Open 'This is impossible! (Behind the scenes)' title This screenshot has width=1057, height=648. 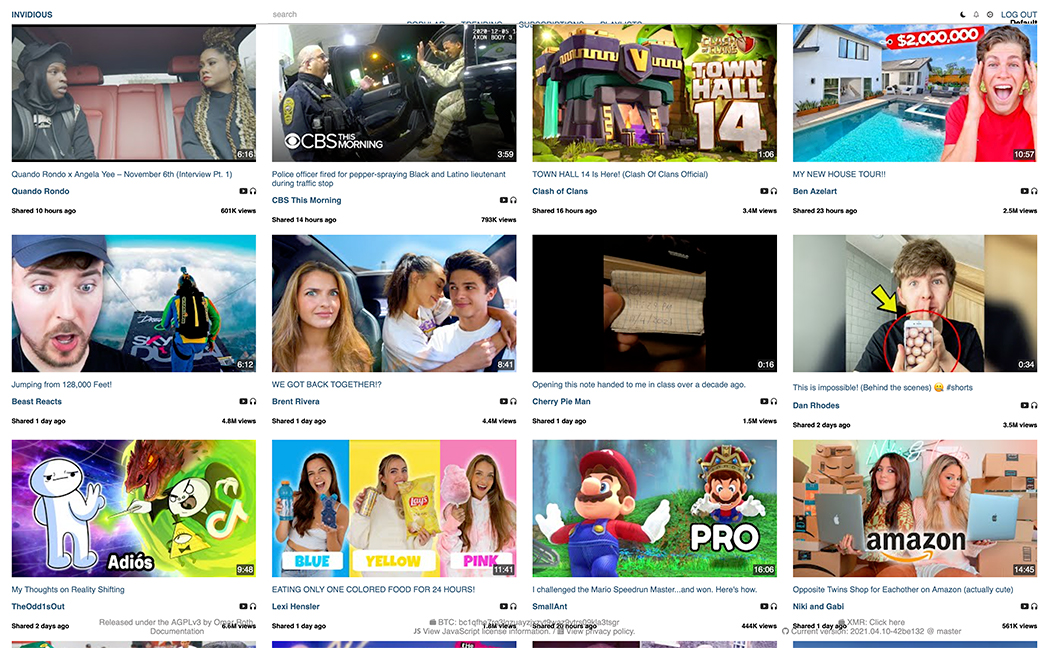click(882, 388)
